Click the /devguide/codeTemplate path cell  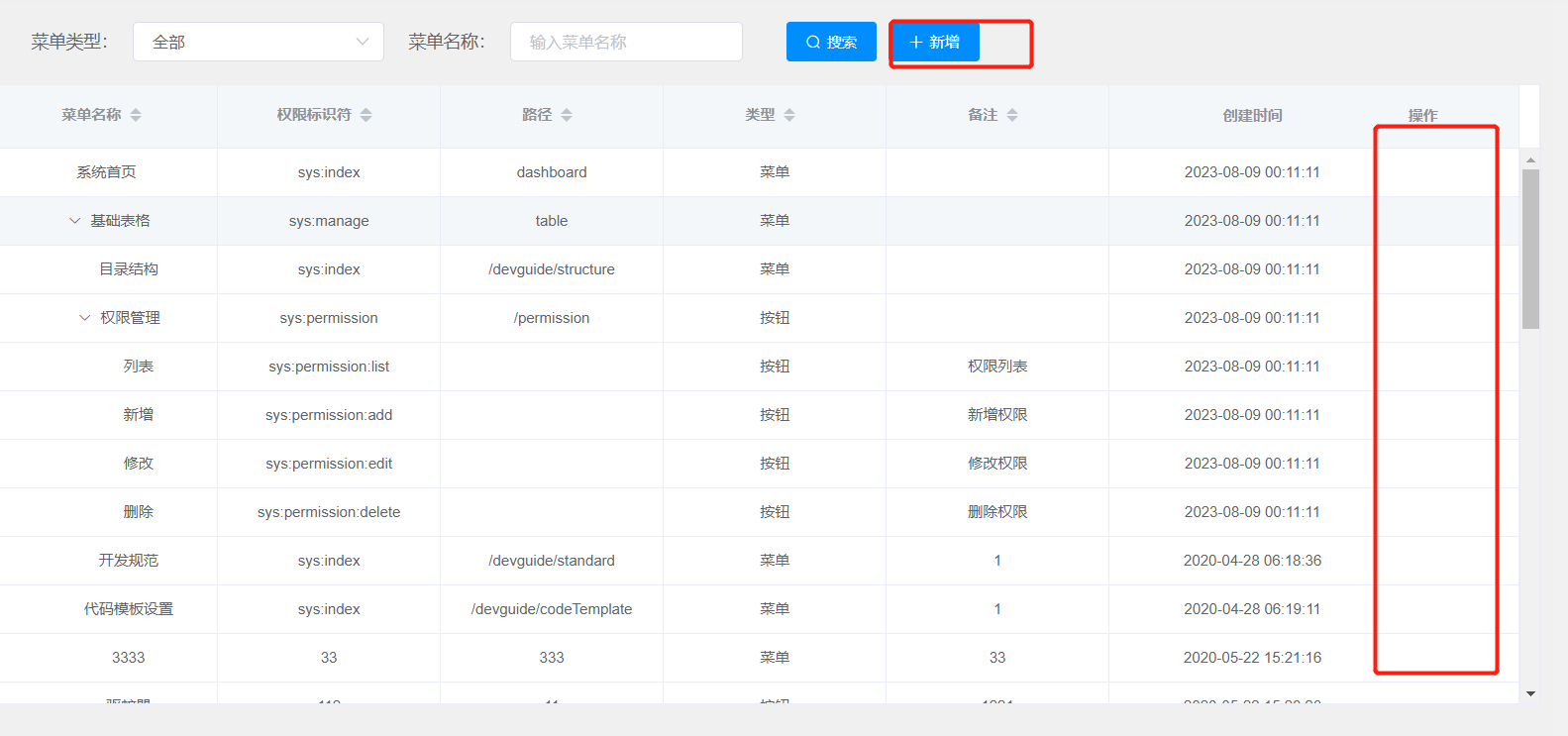click(x=552, y=609)
